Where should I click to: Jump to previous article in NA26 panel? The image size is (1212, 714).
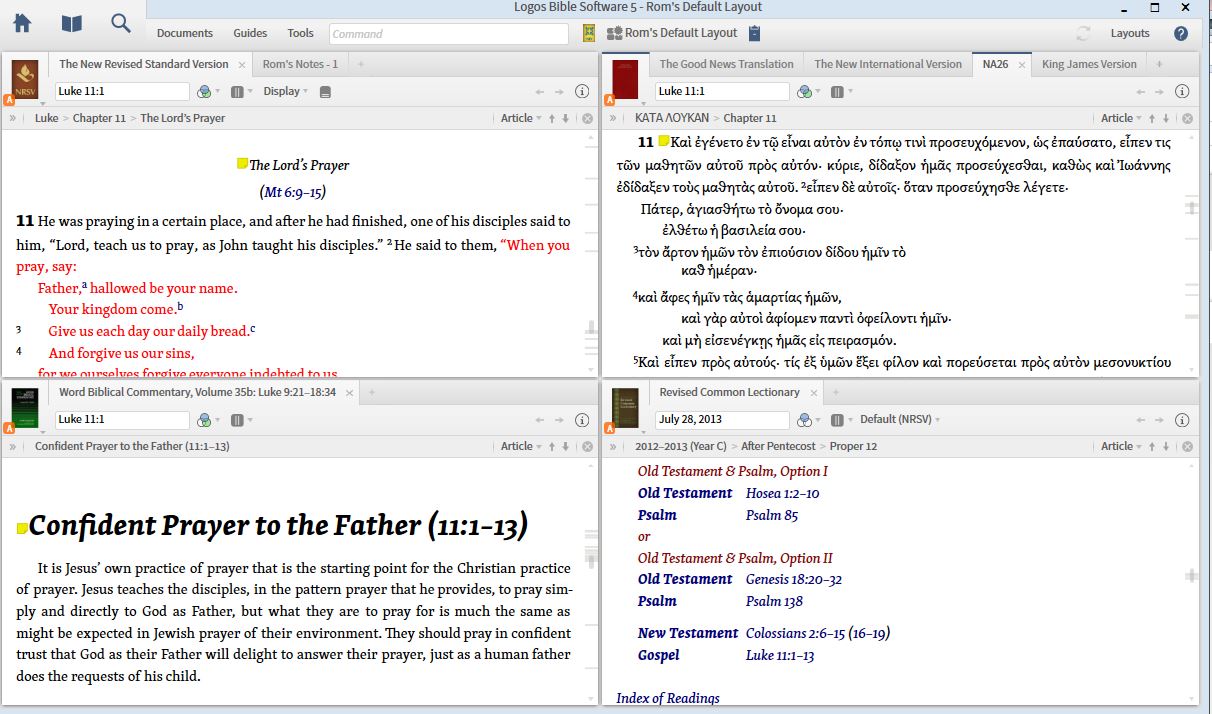[x=1151, y=118]
